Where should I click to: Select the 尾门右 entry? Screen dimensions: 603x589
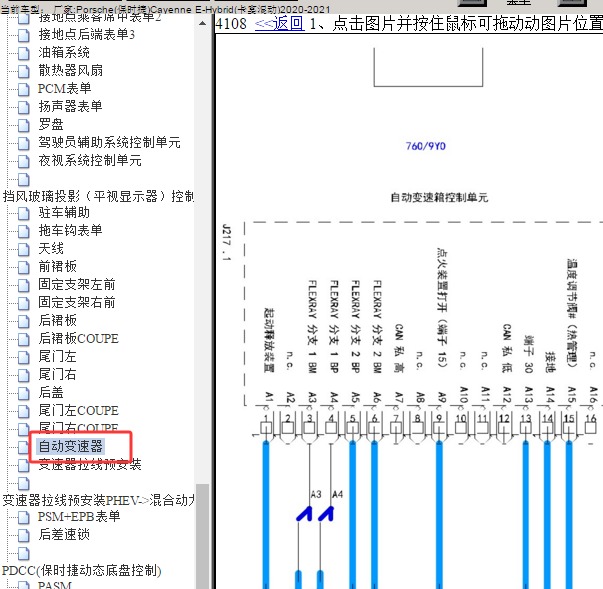coord(57,374)
